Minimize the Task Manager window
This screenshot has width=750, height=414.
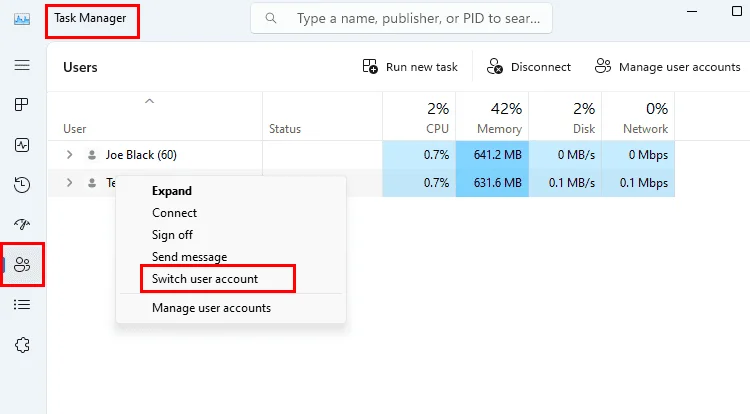point(692,11)
